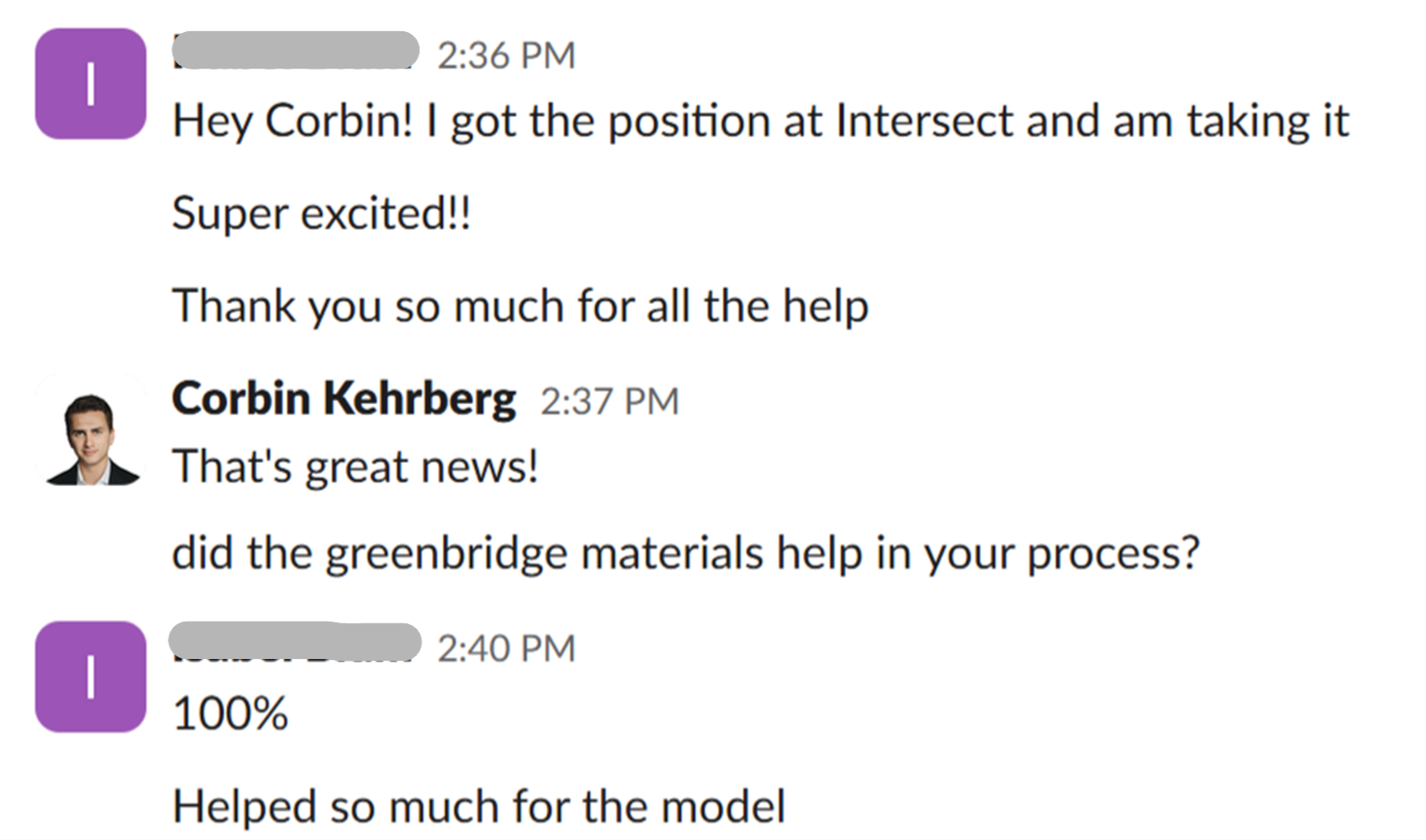Screen dimensions: 1426x840
Task: Click the purple avatar beside the 2:40 PM message
Action: point(90,677)
